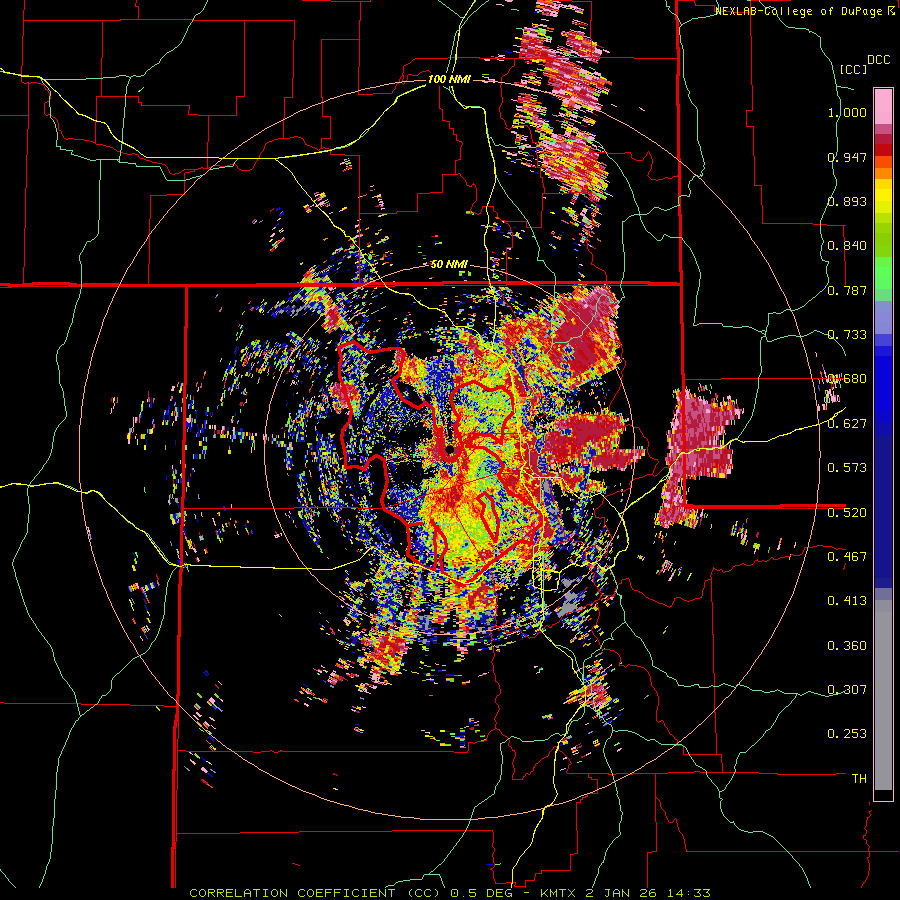Viewport: 900px width, 900px height.
Task: Click the Correlation Coefficient caption at bottom
Action: pos(449,893)
